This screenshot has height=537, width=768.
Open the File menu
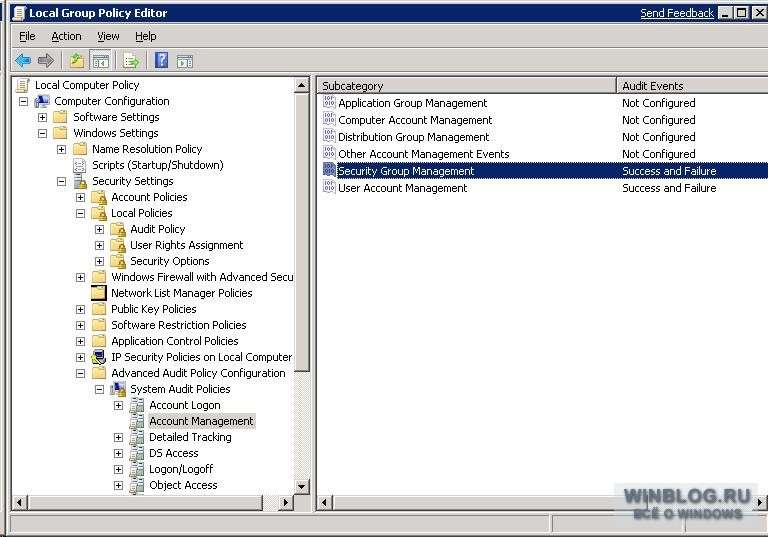27,36
